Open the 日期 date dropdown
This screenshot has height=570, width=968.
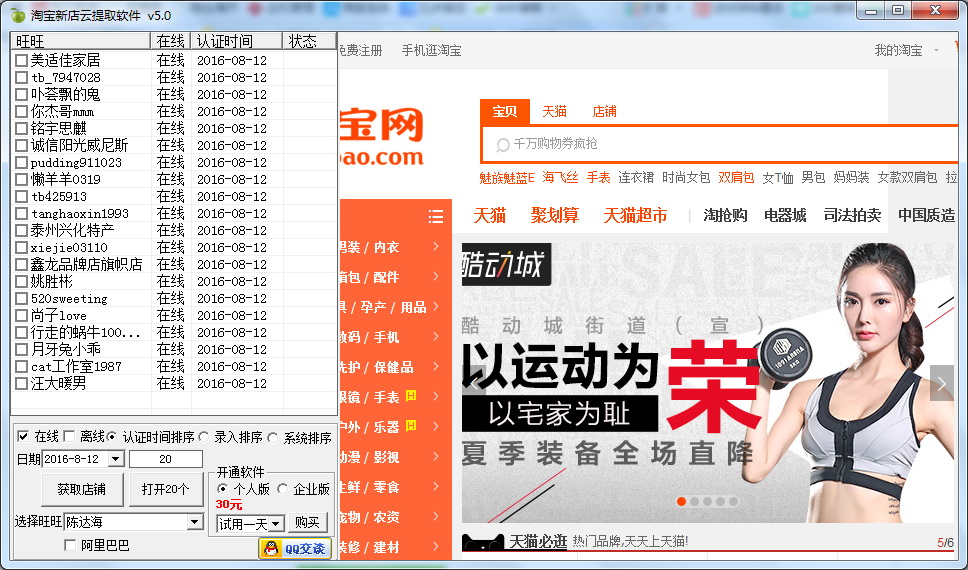click(x=115, y=459)
